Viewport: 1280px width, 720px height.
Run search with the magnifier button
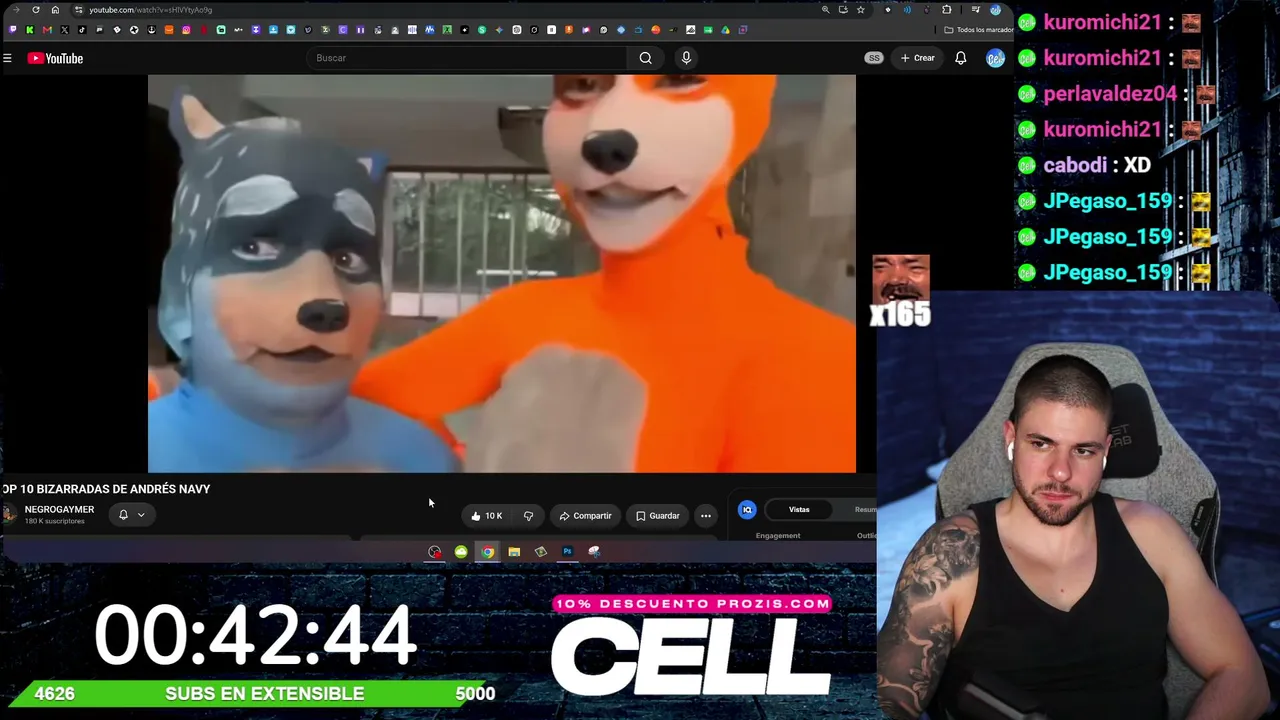[646, 58]
